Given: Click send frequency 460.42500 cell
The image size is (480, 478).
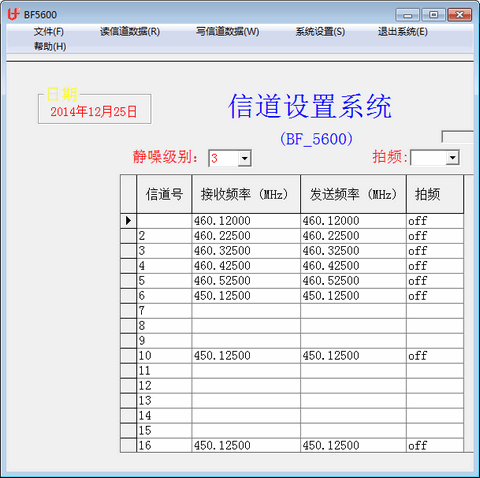Looking at the screenshot, I should (353, 266).
